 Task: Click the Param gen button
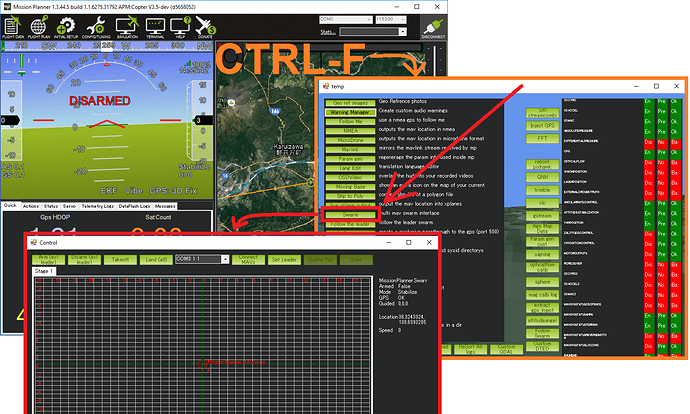pos(350,159)
